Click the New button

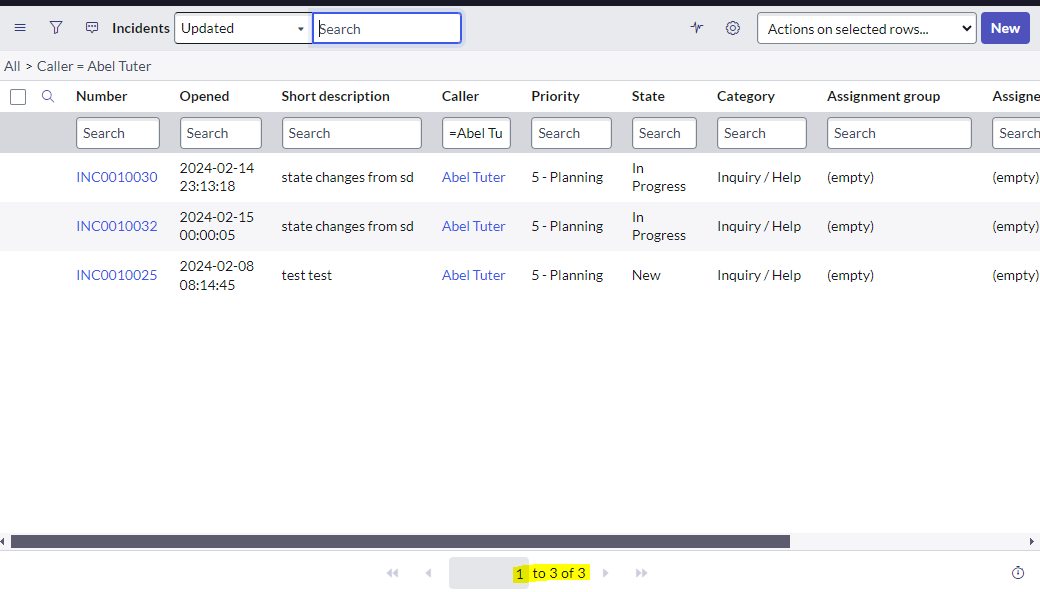1005,28
